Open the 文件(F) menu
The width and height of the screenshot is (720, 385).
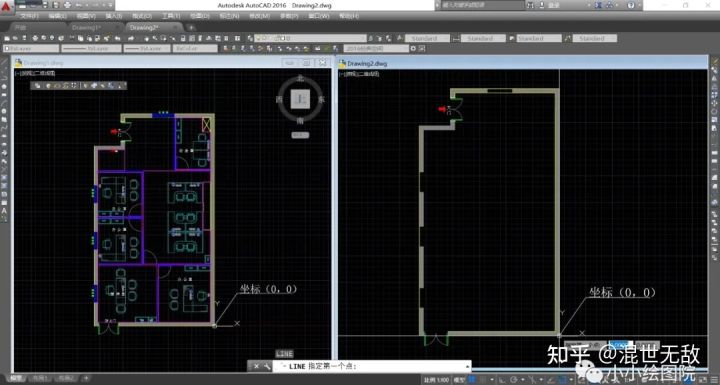coord(29,16)
